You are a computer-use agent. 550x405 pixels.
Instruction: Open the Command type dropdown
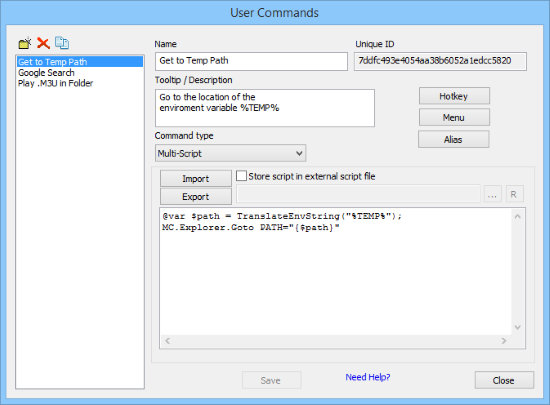[230, 153]
